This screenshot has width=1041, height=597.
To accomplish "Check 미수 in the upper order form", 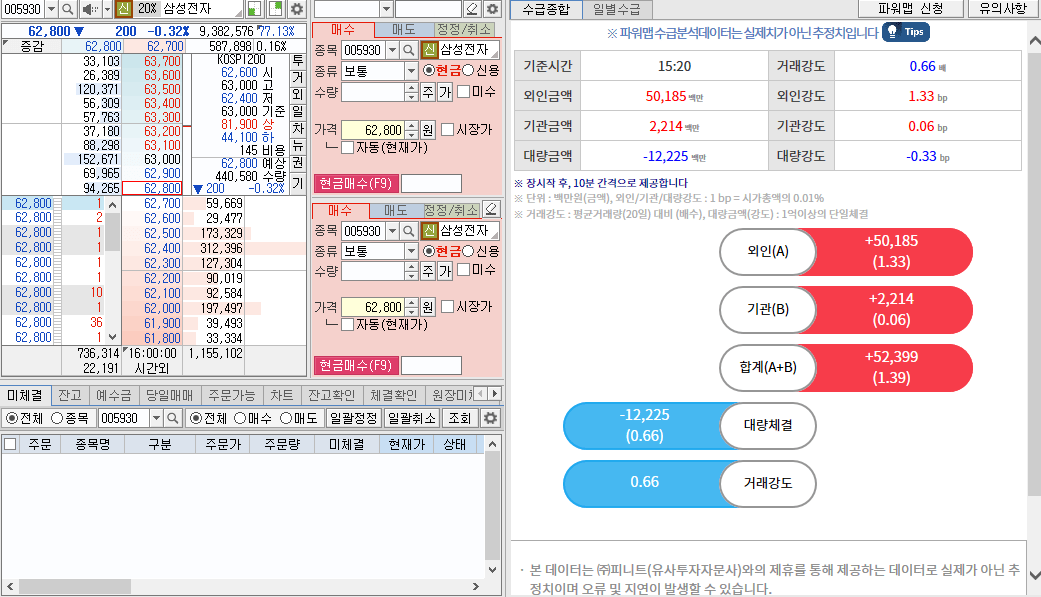I will click(464, 92).
